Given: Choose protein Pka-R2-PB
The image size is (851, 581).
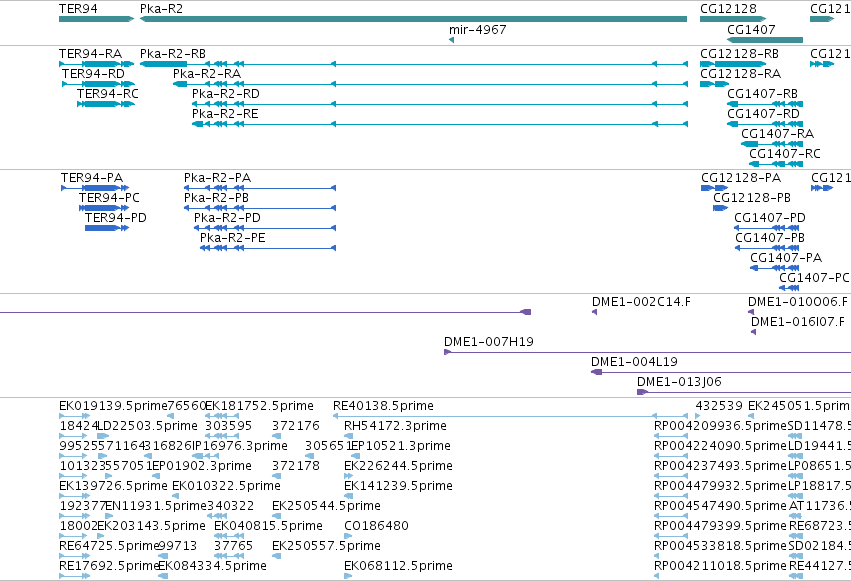Looking at the screenshot, I should pos(260,208).
